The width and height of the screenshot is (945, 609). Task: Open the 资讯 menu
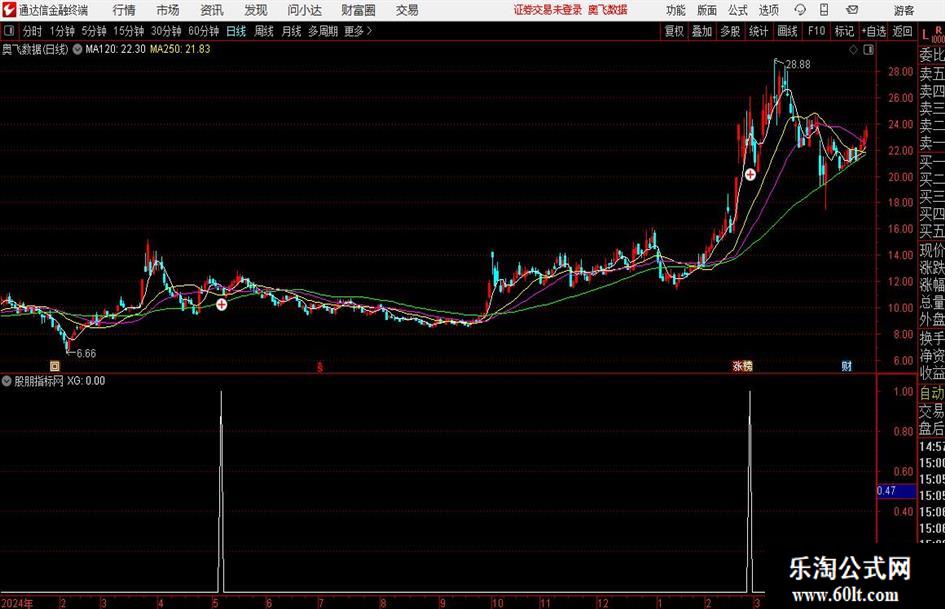pos(212,10)
